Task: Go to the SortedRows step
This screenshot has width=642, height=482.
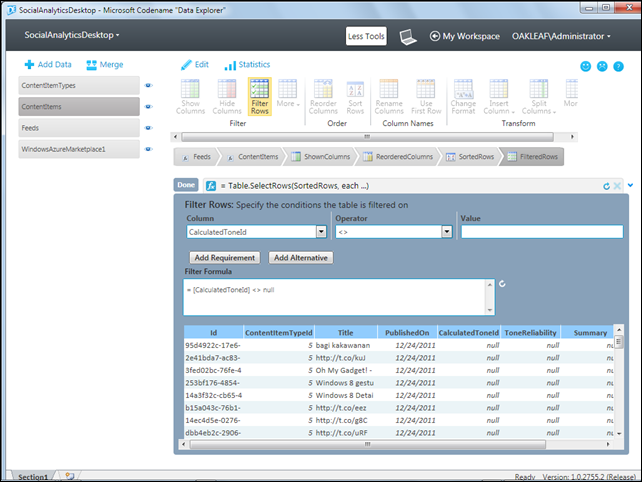Action: pos(470,157)
